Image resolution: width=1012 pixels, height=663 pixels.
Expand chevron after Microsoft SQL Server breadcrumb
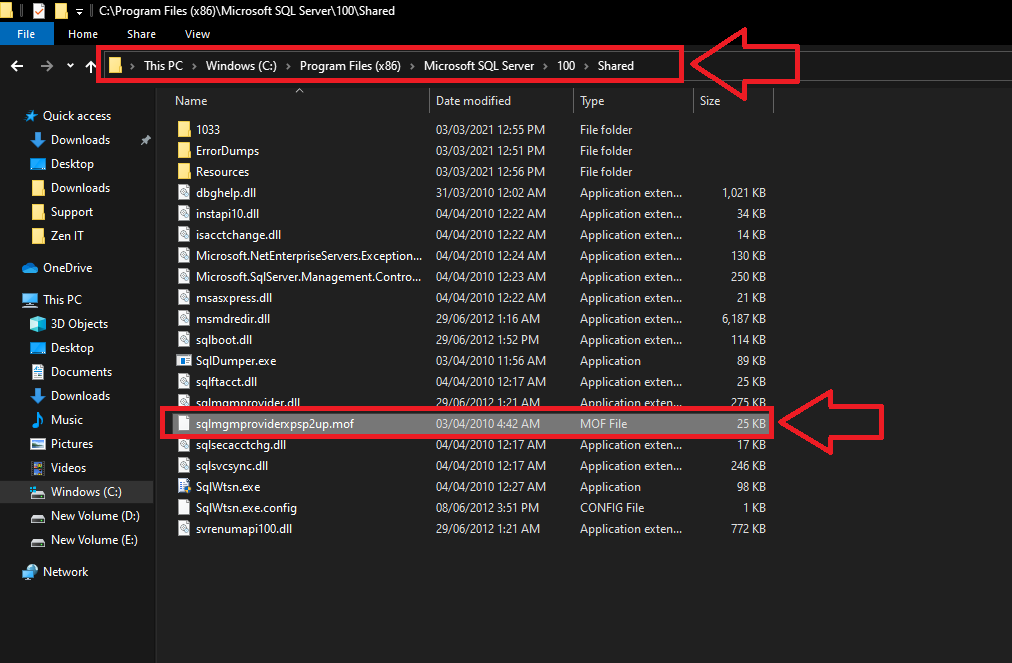[545, 66]
